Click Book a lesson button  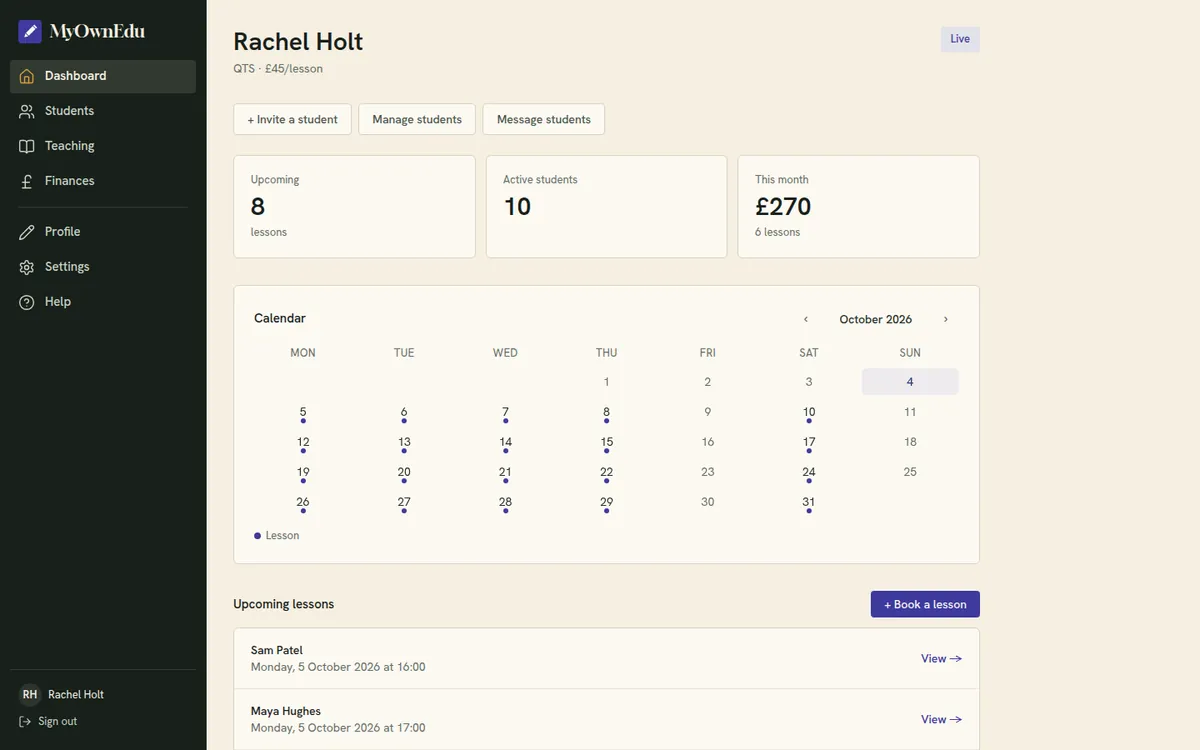[925, 604]
